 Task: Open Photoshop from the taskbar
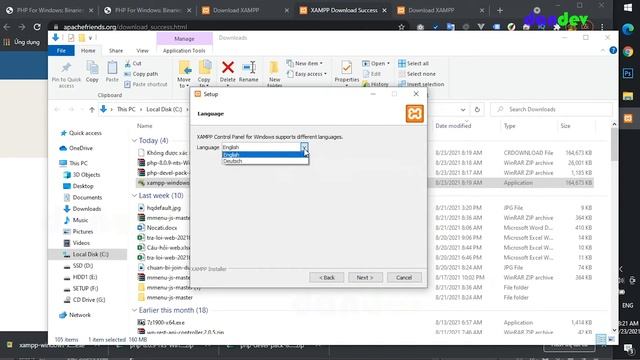click(x=628, y=73)
